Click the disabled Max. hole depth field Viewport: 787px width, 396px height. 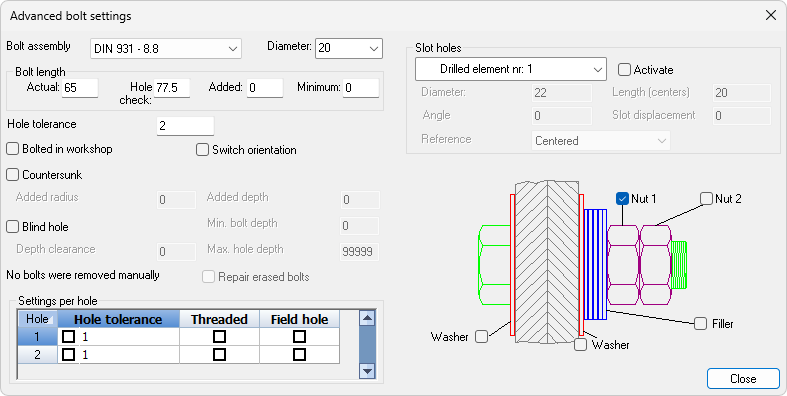click(x=360, y=251)
